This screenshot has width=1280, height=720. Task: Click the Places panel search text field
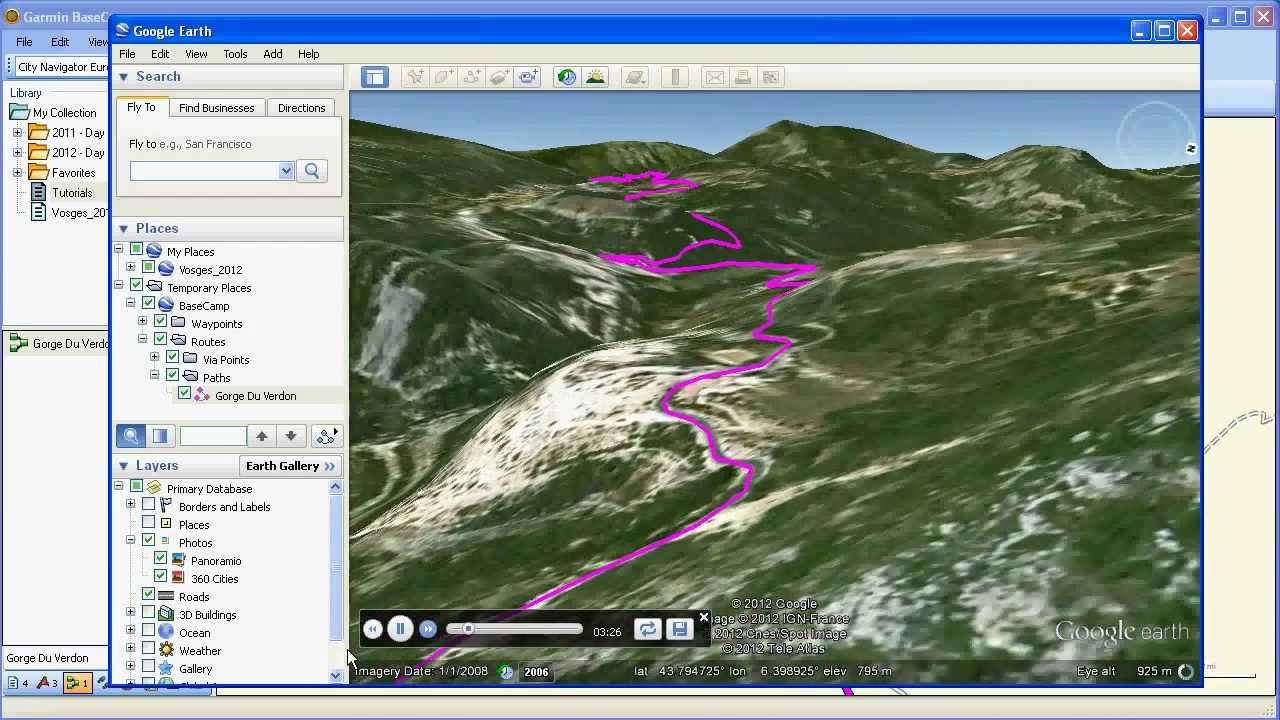tap(213, 436)
